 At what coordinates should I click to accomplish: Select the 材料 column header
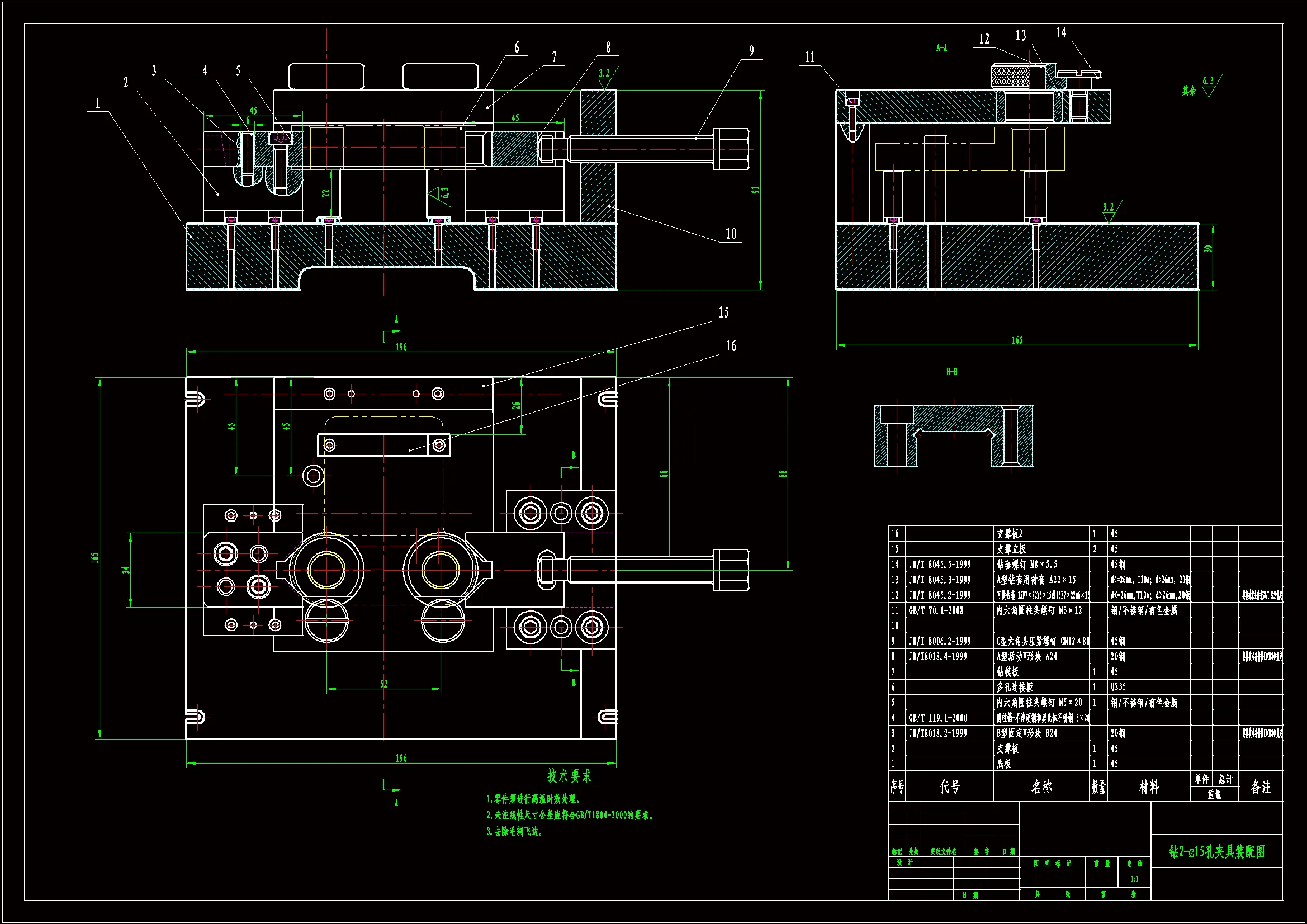(x=1148, y=787)
